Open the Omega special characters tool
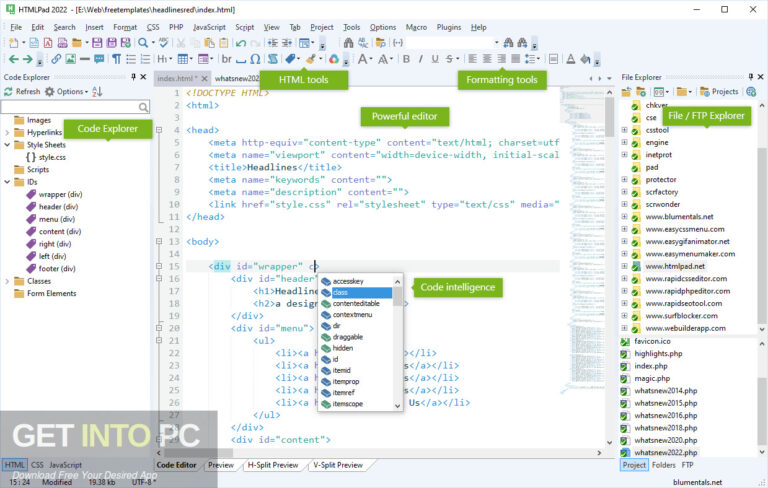The height and width of the screenshot is (488, 768). pos(255,59)
